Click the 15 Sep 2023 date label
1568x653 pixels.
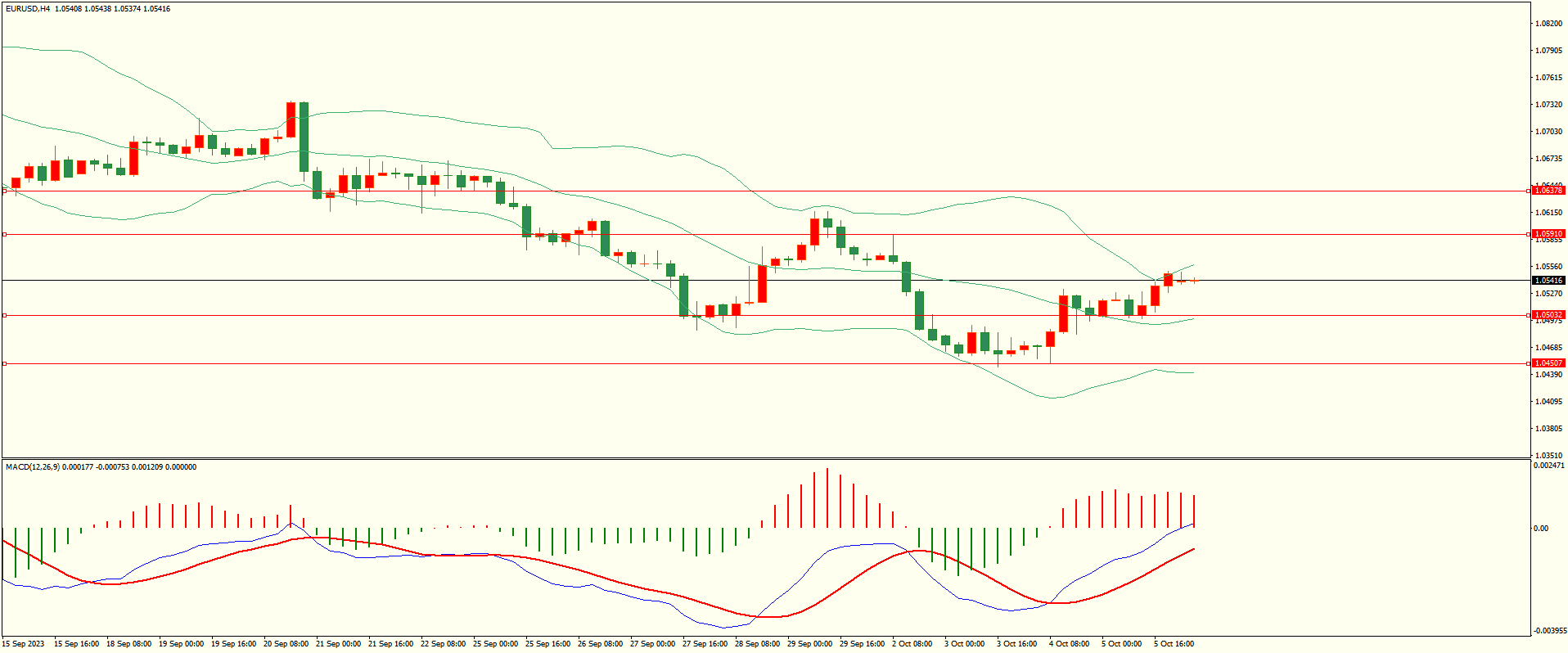point(24,644)
